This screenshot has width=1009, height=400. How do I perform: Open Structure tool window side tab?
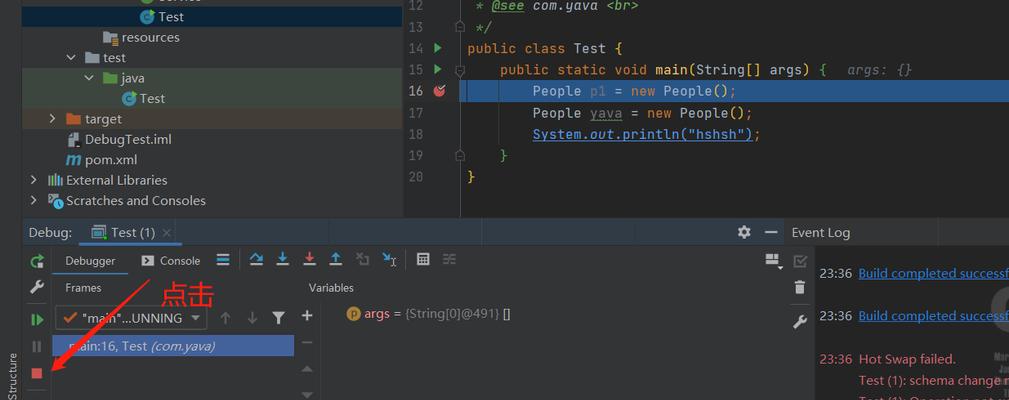pyautogui.click(x=12, y=376)
